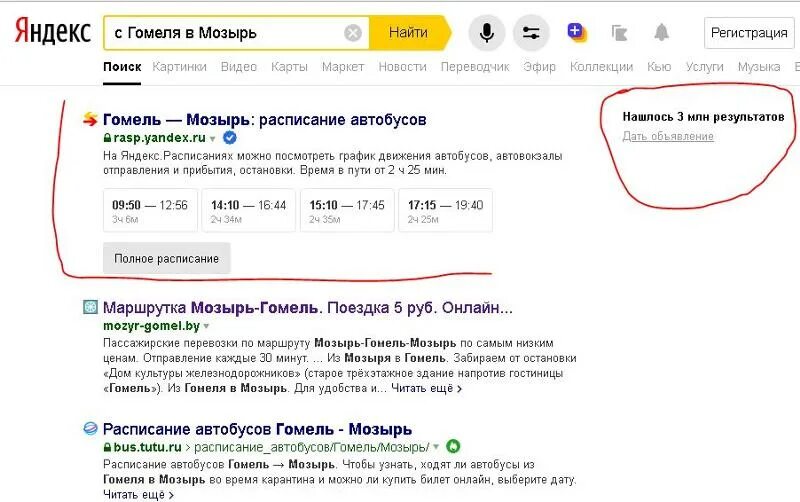Screen dimensions: 800x502
Task: Select the 17:15 — 19:40 bus departure card
Action: click(445, 210)
